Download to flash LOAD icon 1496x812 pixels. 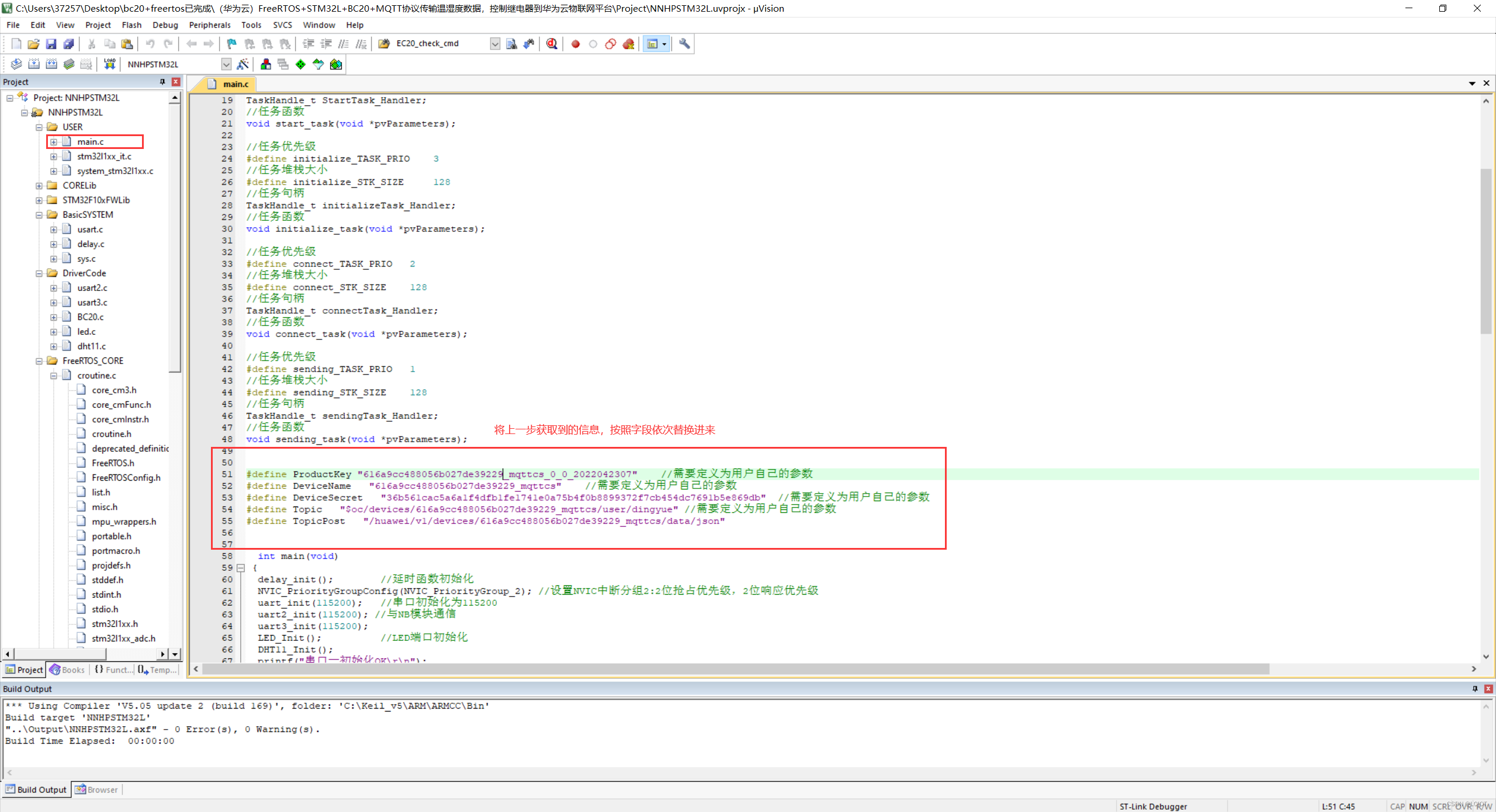[x=109, y=64]
